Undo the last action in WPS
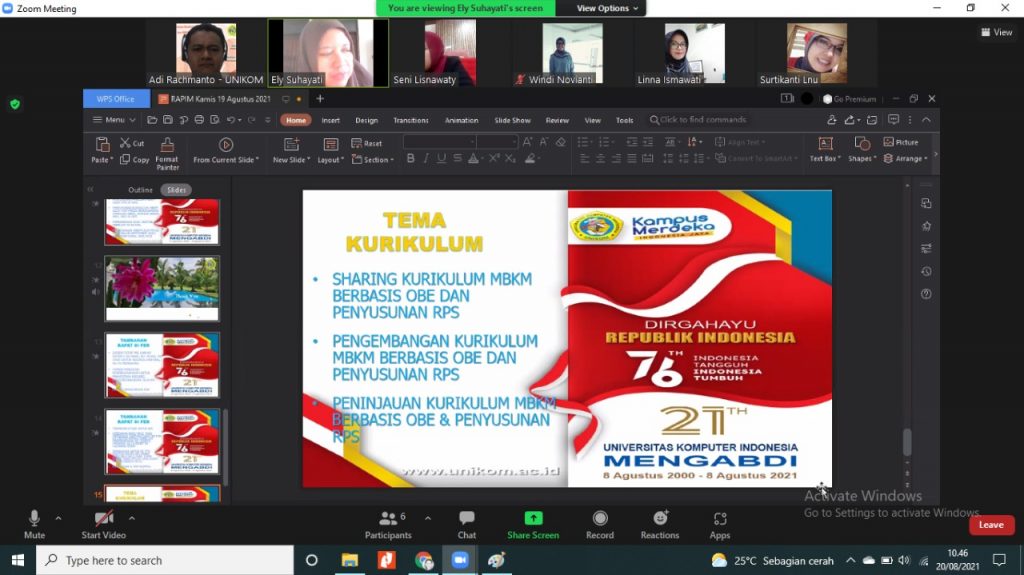The image size is (1024, 575). pyautogui.click(x=231, y=120)
